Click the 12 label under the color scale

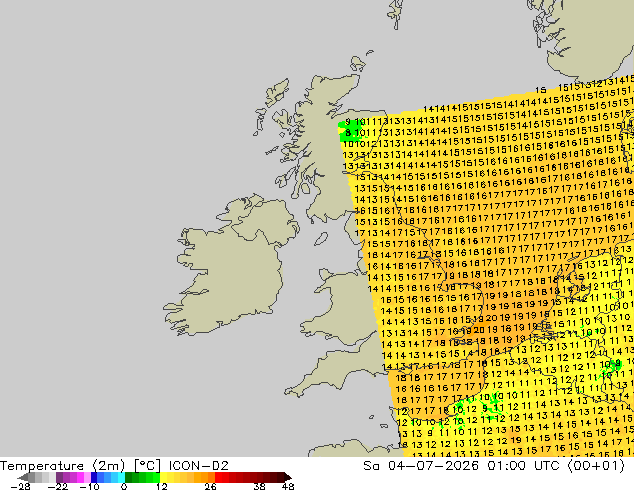point(162,486)
